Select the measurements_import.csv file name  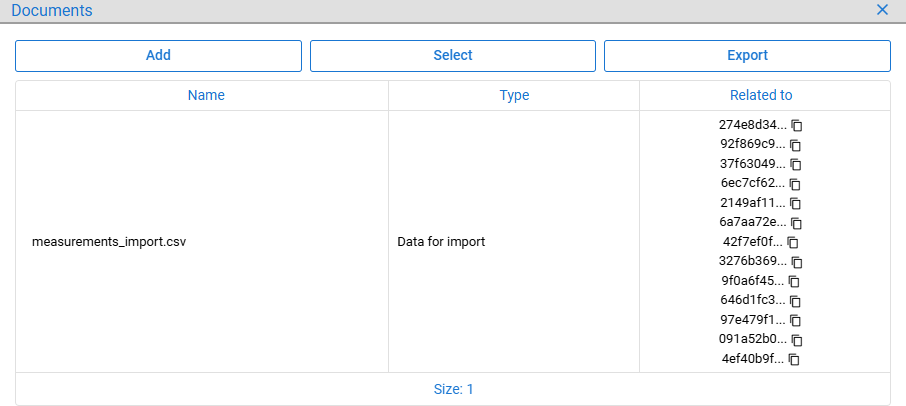[x=109, y=242]
